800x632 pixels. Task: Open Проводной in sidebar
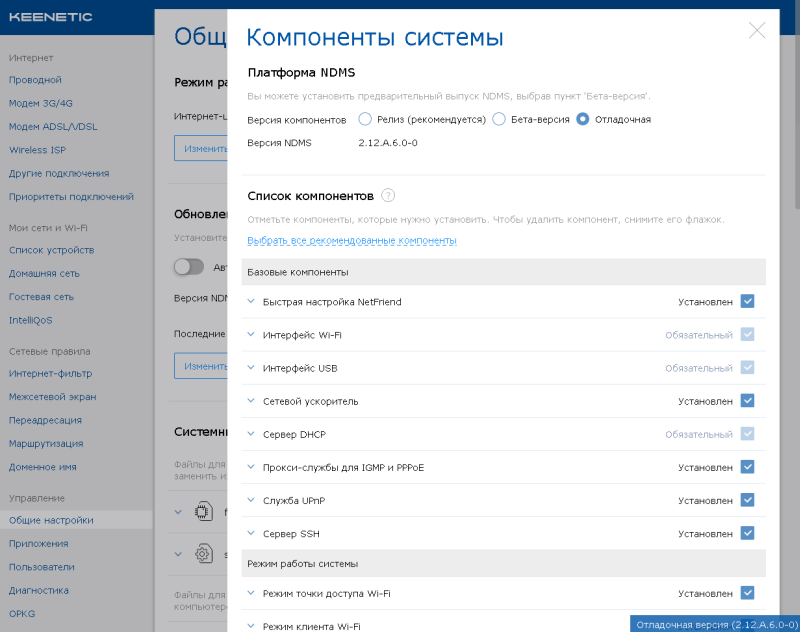click(35, 80)
